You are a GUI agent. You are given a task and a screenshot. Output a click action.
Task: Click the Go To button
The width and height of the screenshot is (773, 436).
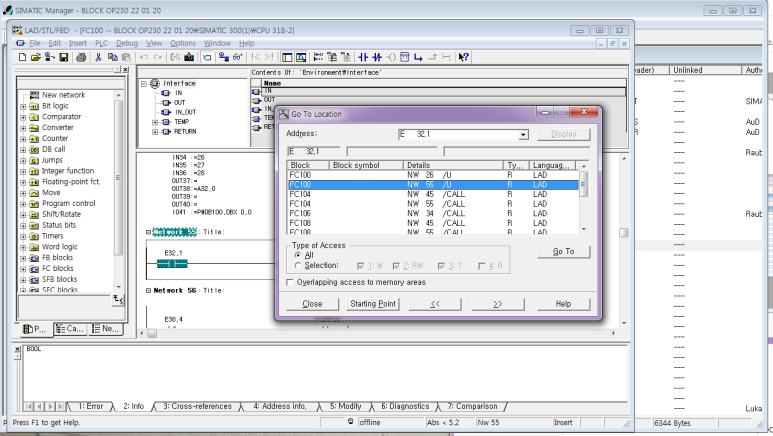click(x=563, y=252)
